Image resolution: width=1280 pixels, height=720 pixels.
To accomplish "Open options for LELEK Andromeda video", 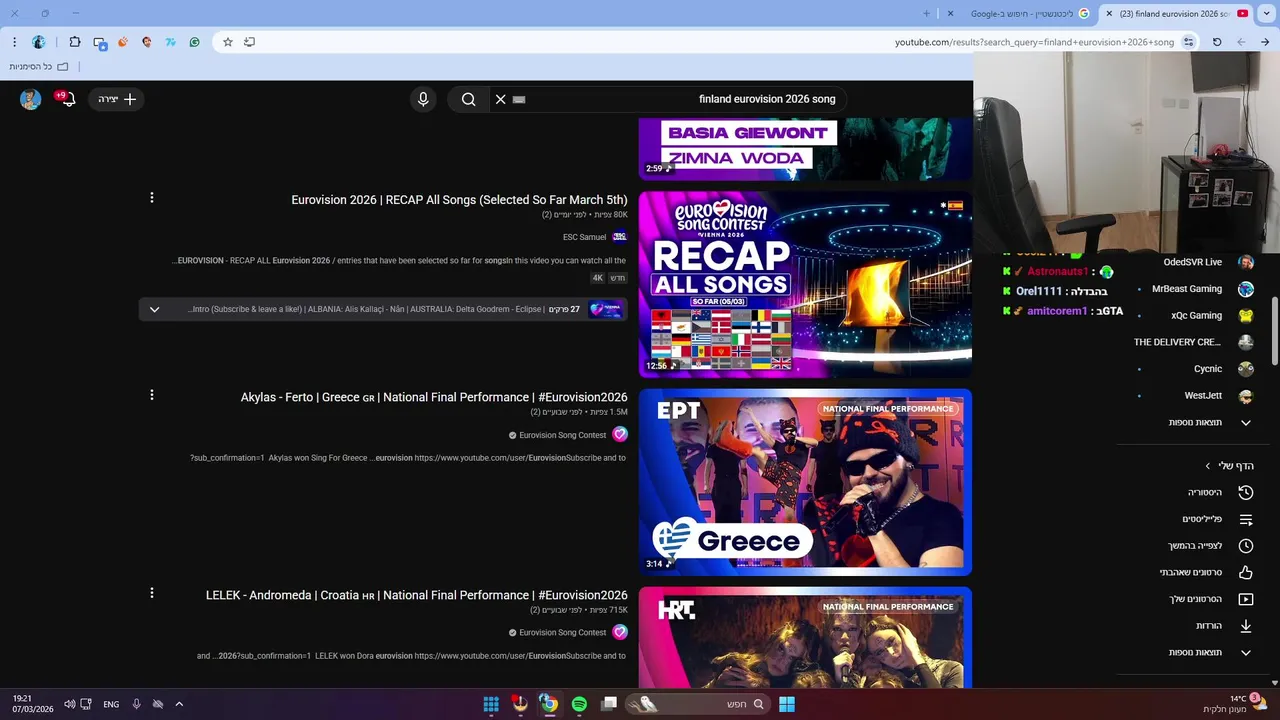I will tap(152, 593).
